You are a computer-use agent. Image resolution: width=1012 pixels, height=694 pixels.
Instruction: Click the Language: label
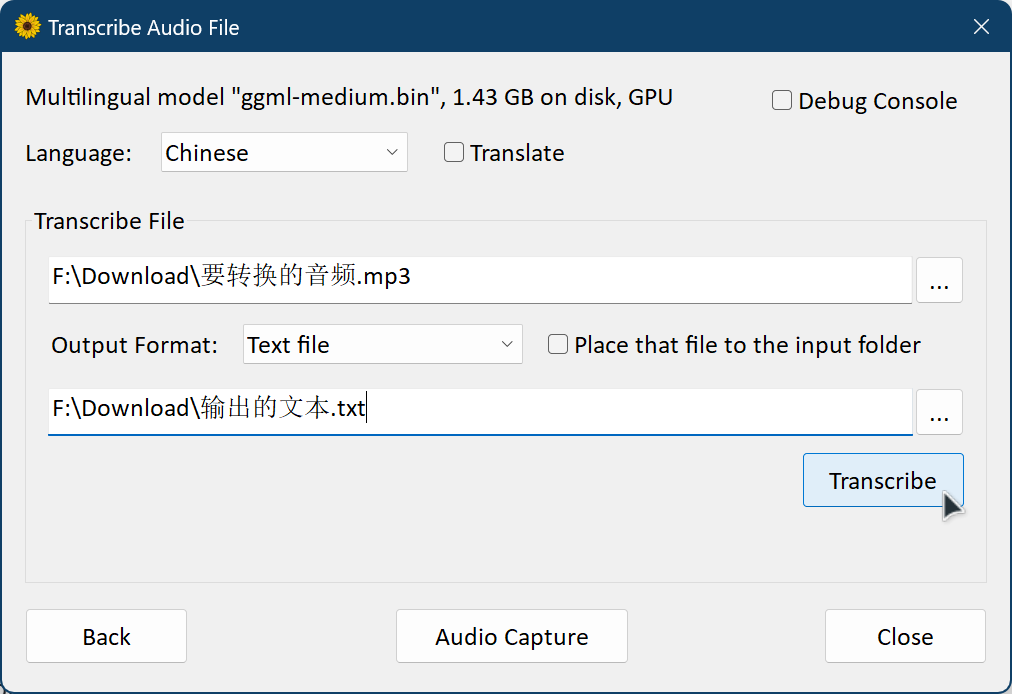[78, 153]
